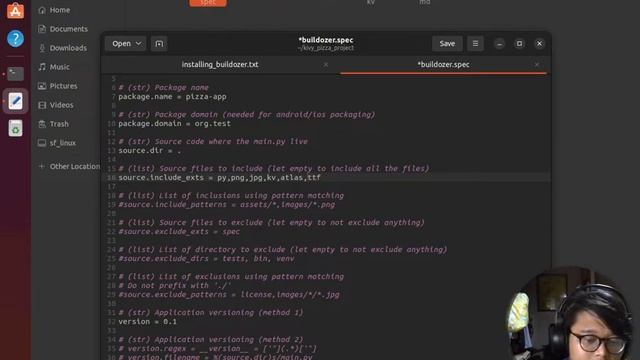640x360 pixels.
Task: Switch to *buildozer.spec tab
Action: [443, 64]
